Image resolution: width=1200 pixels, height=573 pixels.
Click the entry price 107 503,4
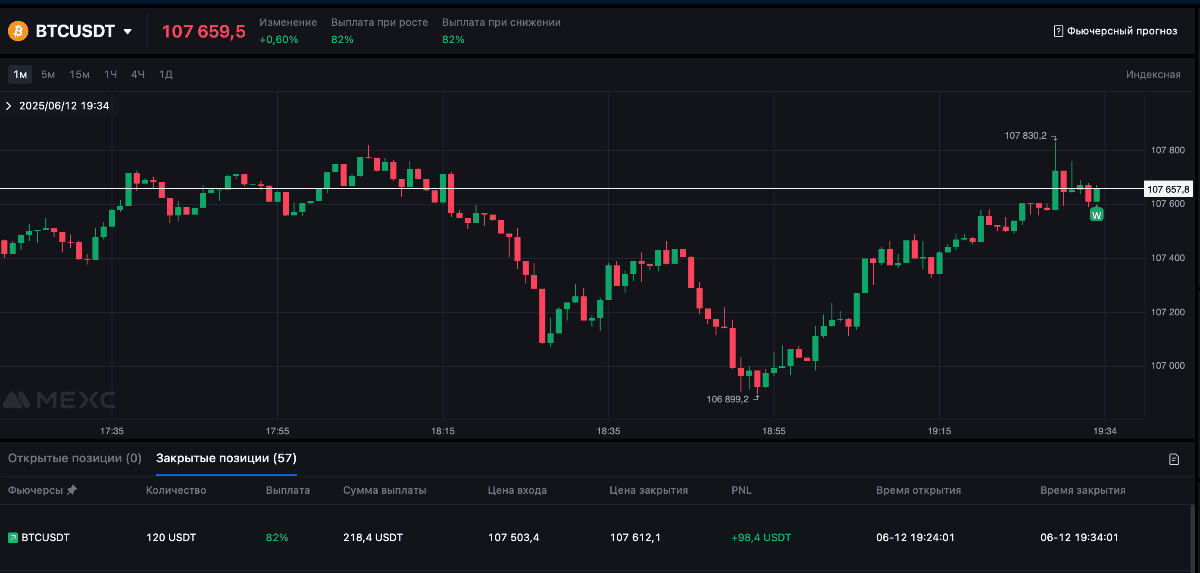(x=514, y=538)
